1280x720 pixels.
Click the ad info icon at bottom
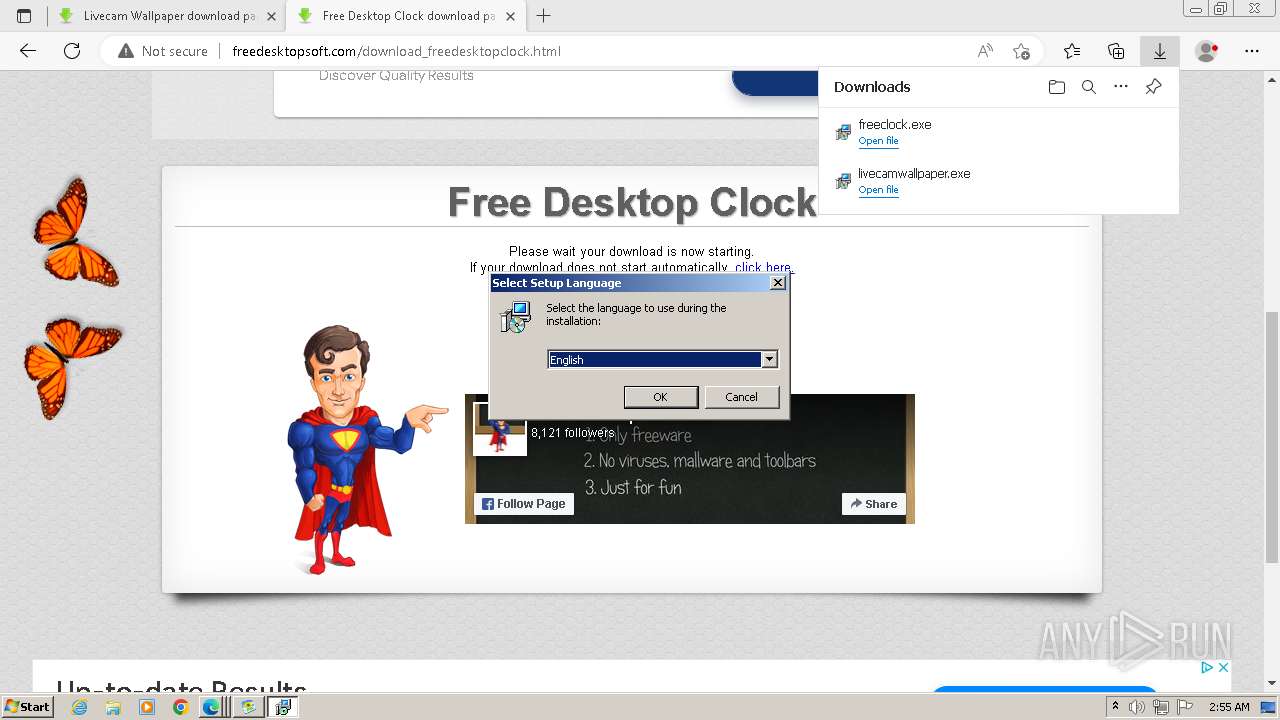click(x=1207, y=667)
